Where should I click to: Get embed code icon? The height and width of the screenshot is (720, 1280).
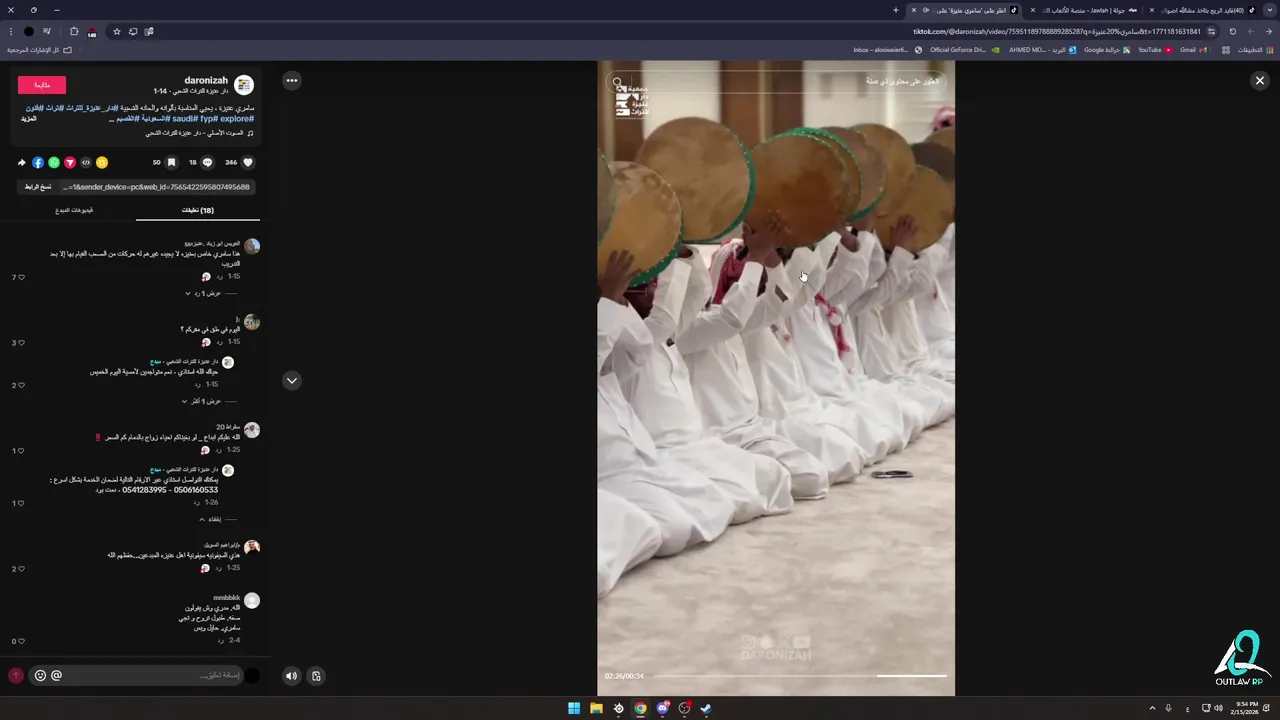pos(86,162)
